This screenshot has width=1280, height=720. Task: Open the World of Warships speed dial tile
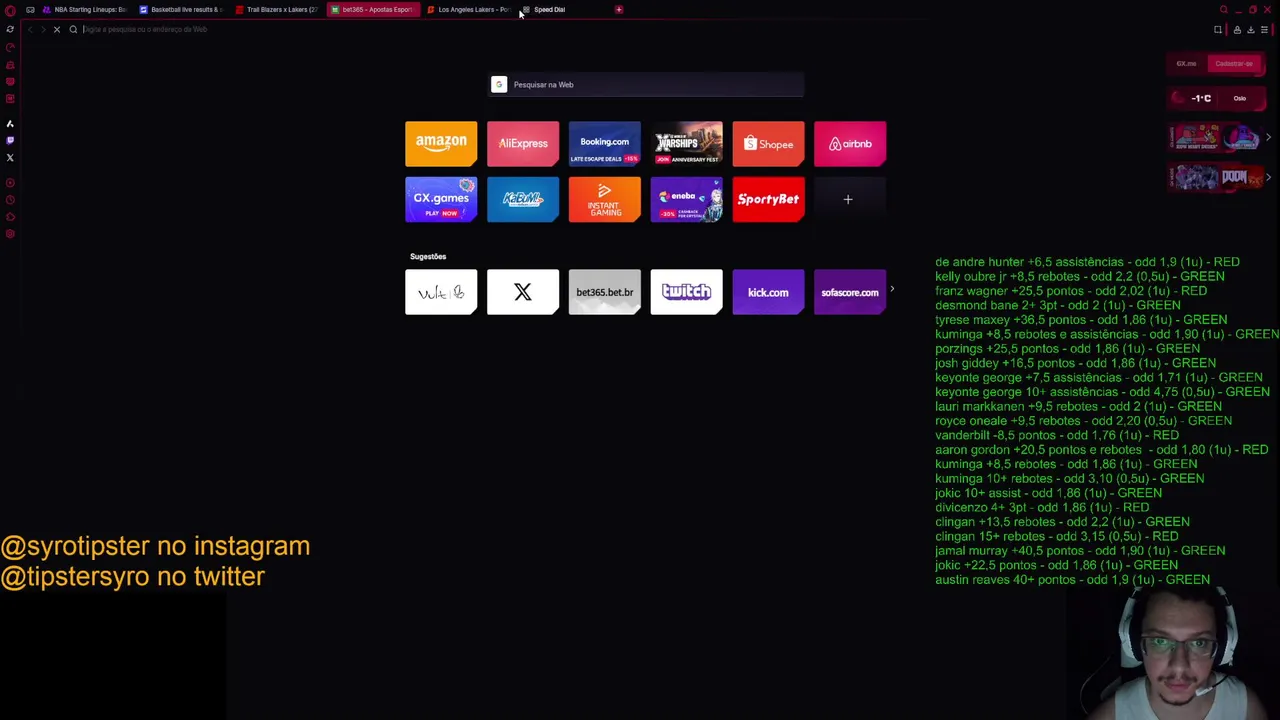click(x=686, y=144)
